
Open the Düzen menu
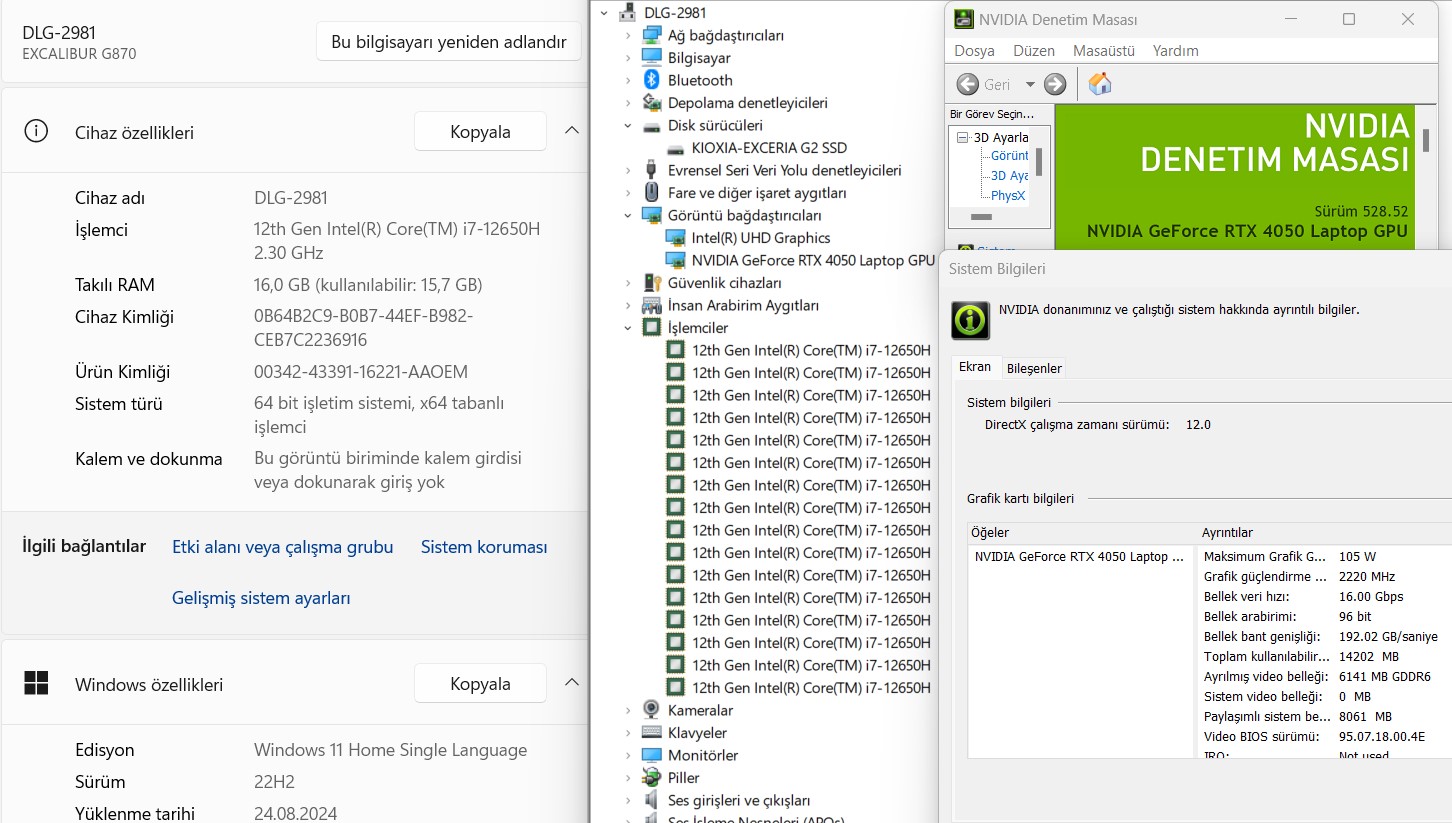pyautogui.click(x=1034, y=50)
